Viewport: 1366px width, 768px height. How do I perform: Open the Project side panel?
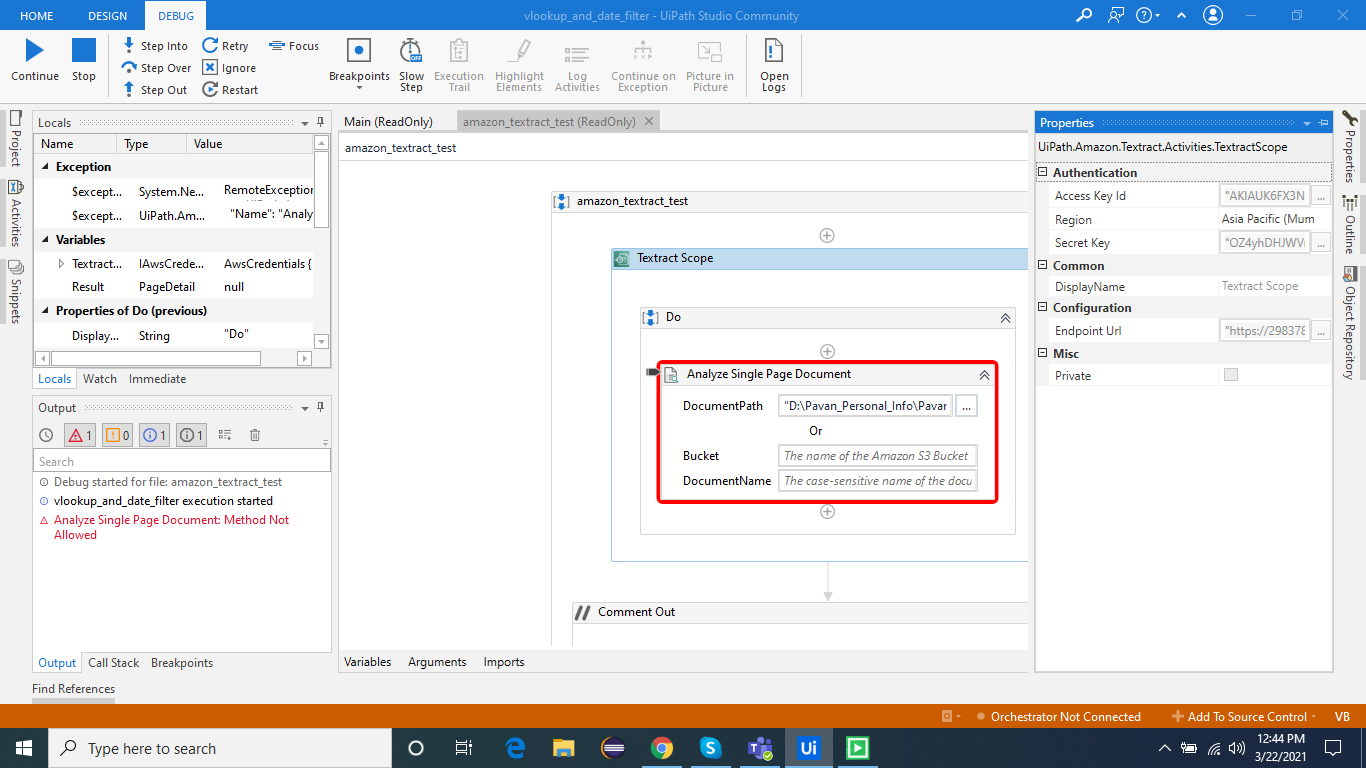pyautogui.click(x=15, y=139)
